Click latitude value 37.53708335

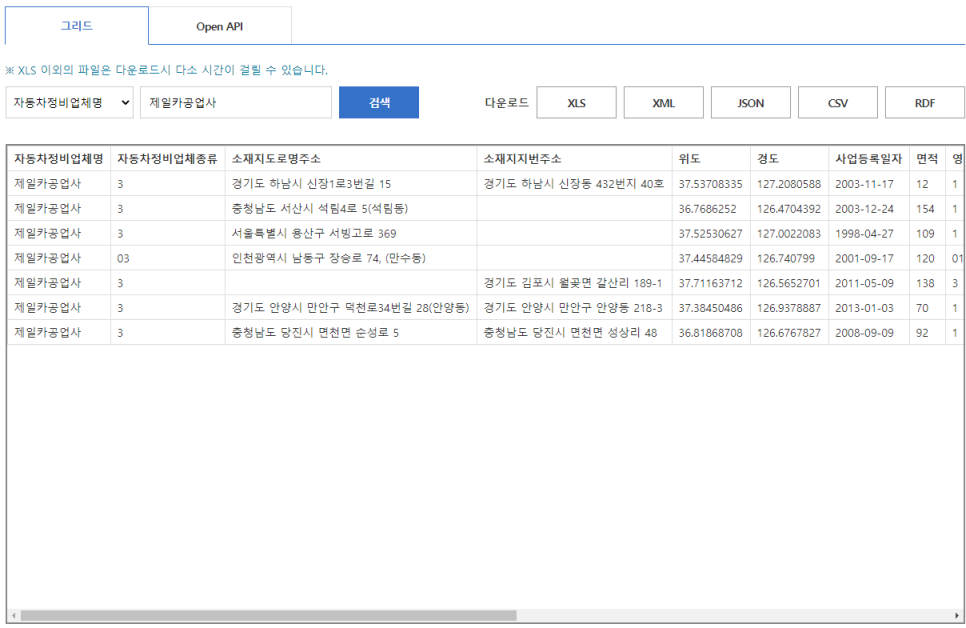click(x=710, y=184)
